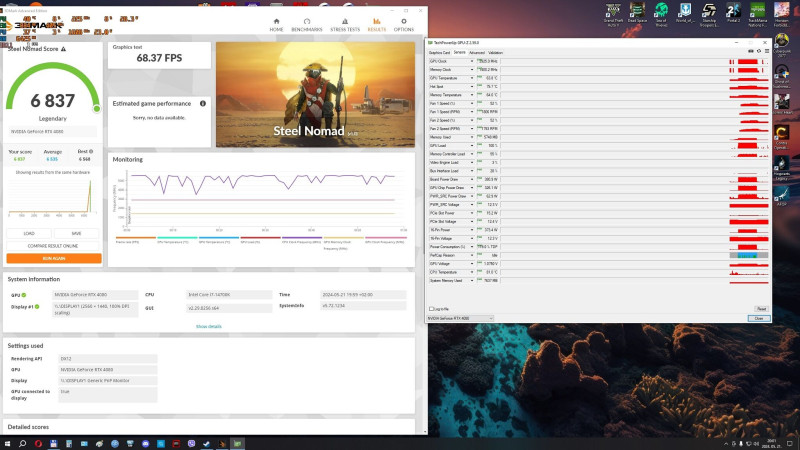Open the GPU-Z hamburger menu icon
The height and width of the screenshot is (450, 800).
[766, 52]
